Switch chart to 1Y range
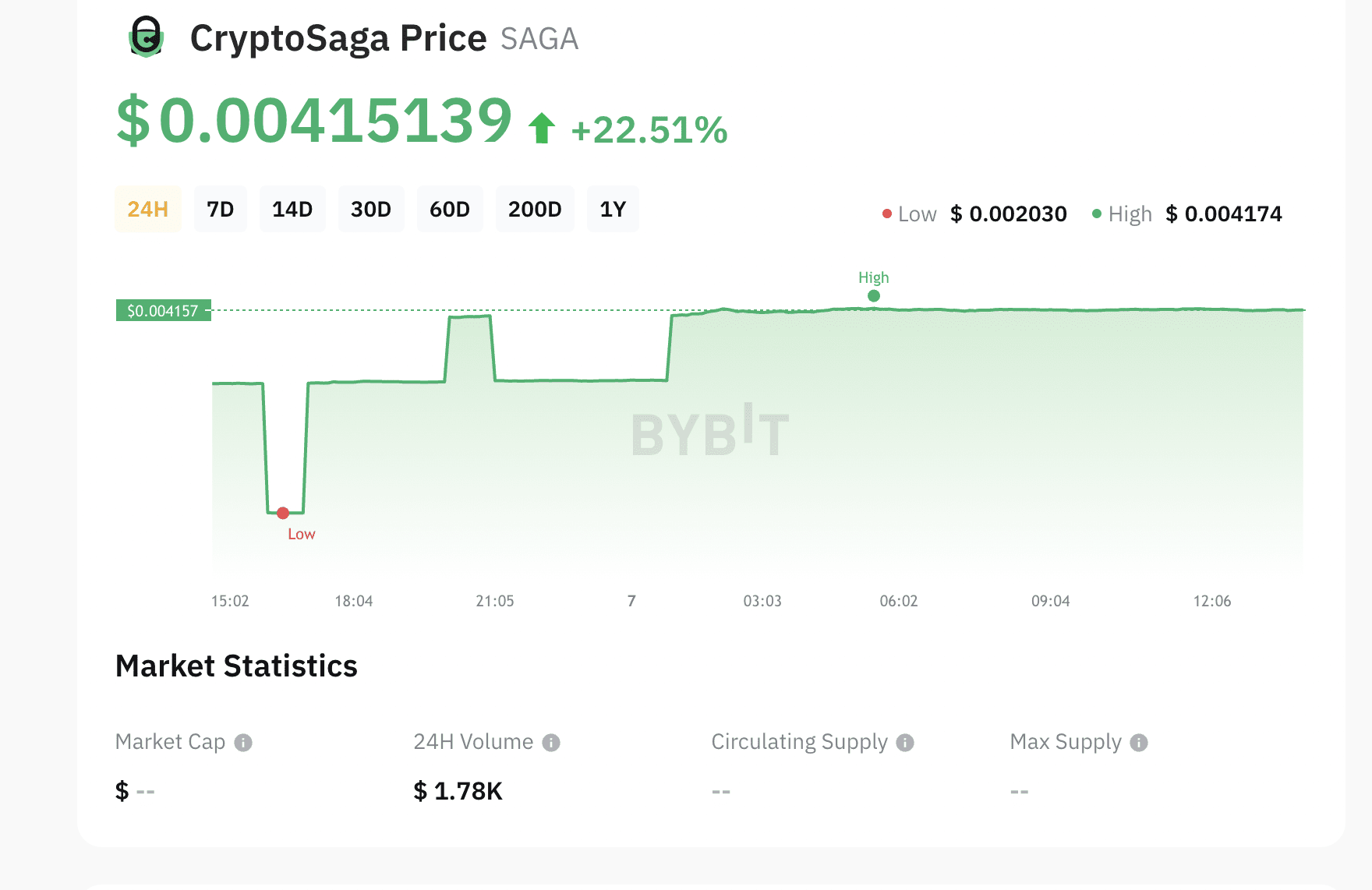The height and width of the screenshot is (890, 1372). pyautogui.click(x=613, y=209)
